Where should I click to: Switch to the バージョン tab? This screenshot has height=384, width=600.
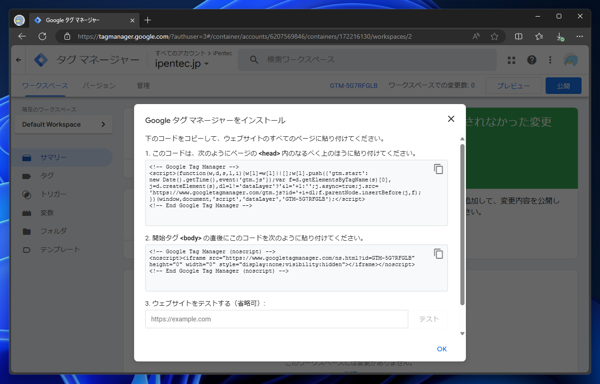99,86
